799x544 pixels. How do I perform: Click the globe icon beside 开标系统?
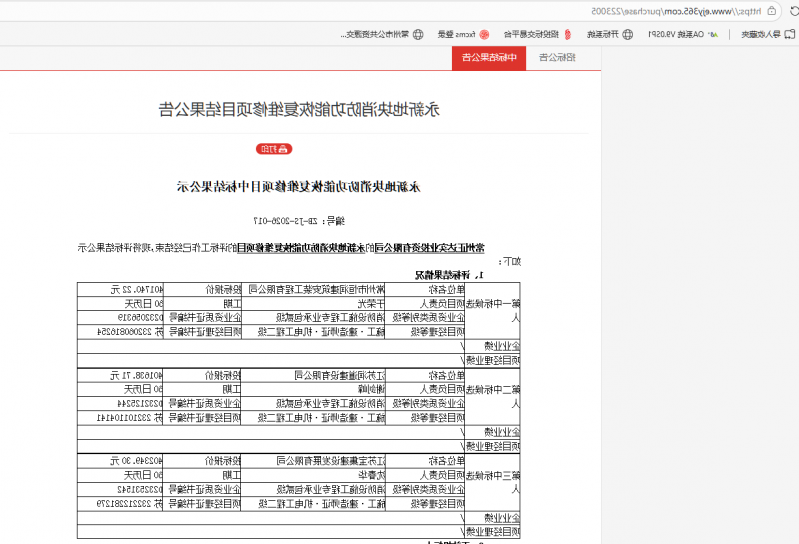(x=628, y=34)
